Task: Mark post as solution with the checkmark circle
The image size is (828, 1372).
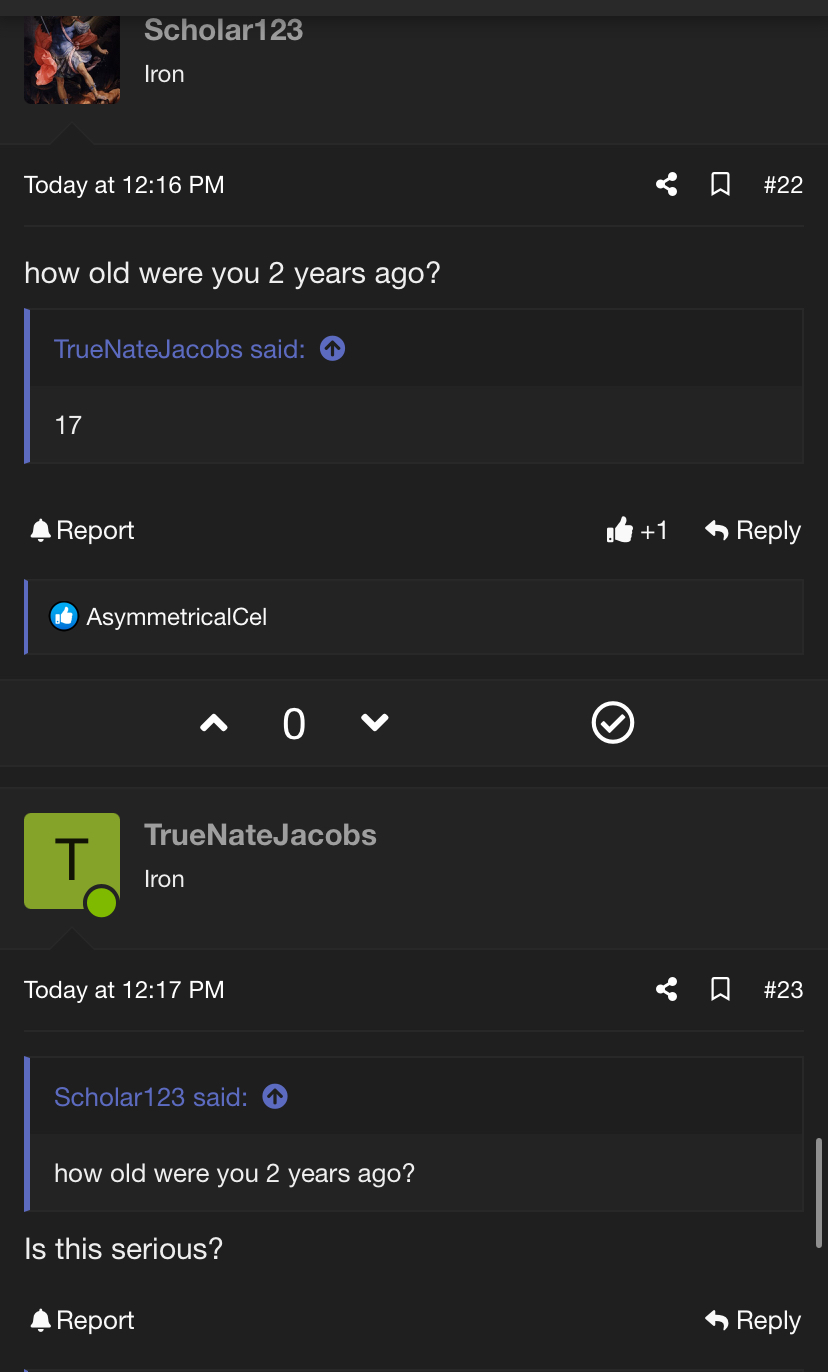Action: pyautogui.click(x=613, y=723)
